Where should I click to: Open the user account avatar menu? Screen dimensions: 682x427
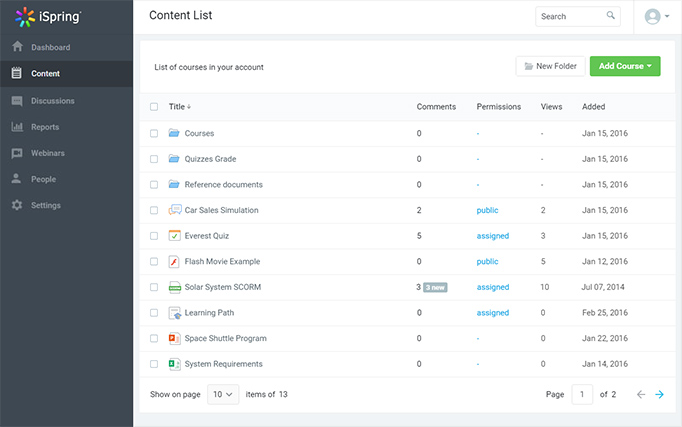[x=657, y=17]
